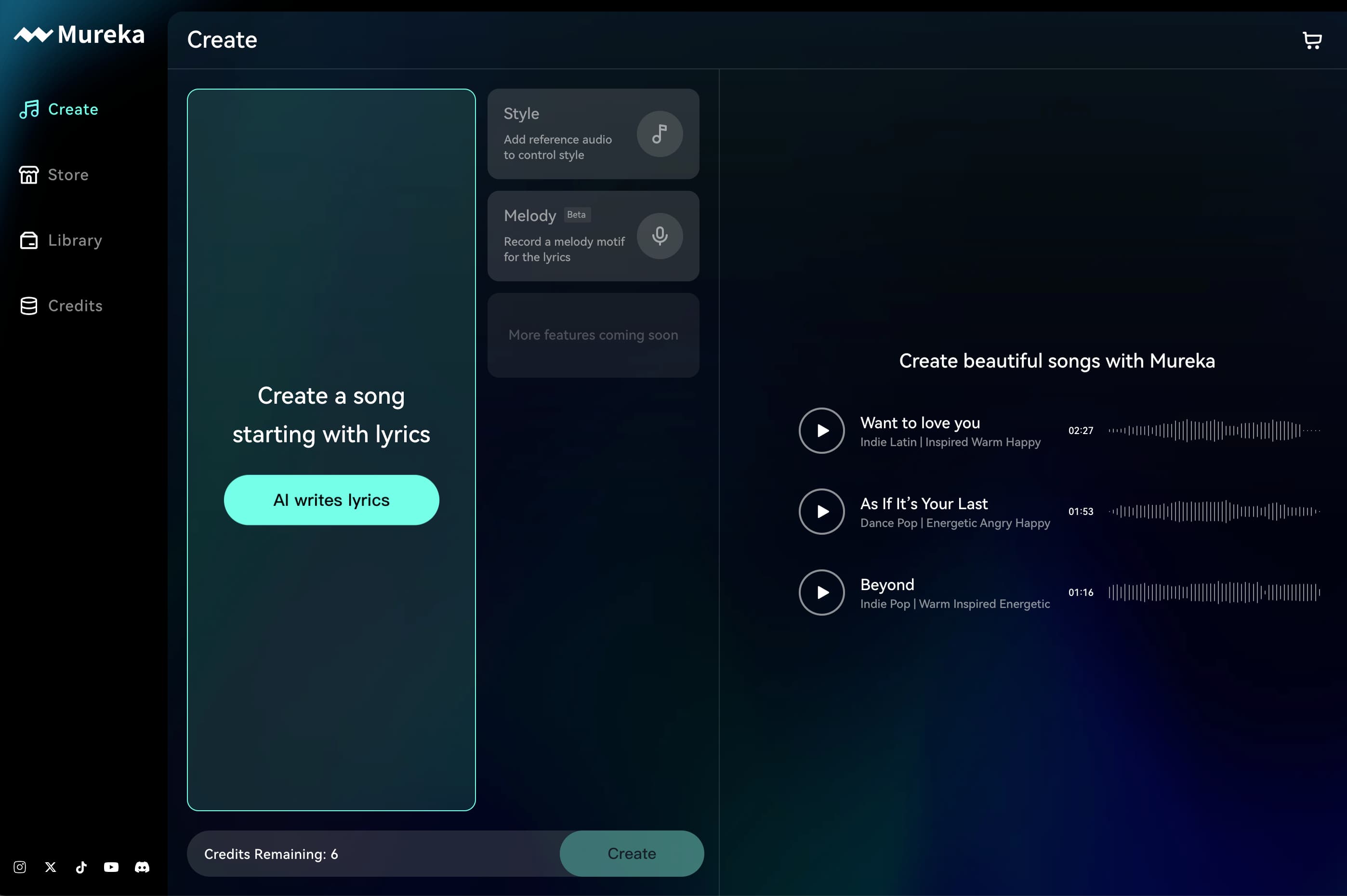Screen dimensions: 1347x896
Task: Open the Library section
Action: point(75,239)
